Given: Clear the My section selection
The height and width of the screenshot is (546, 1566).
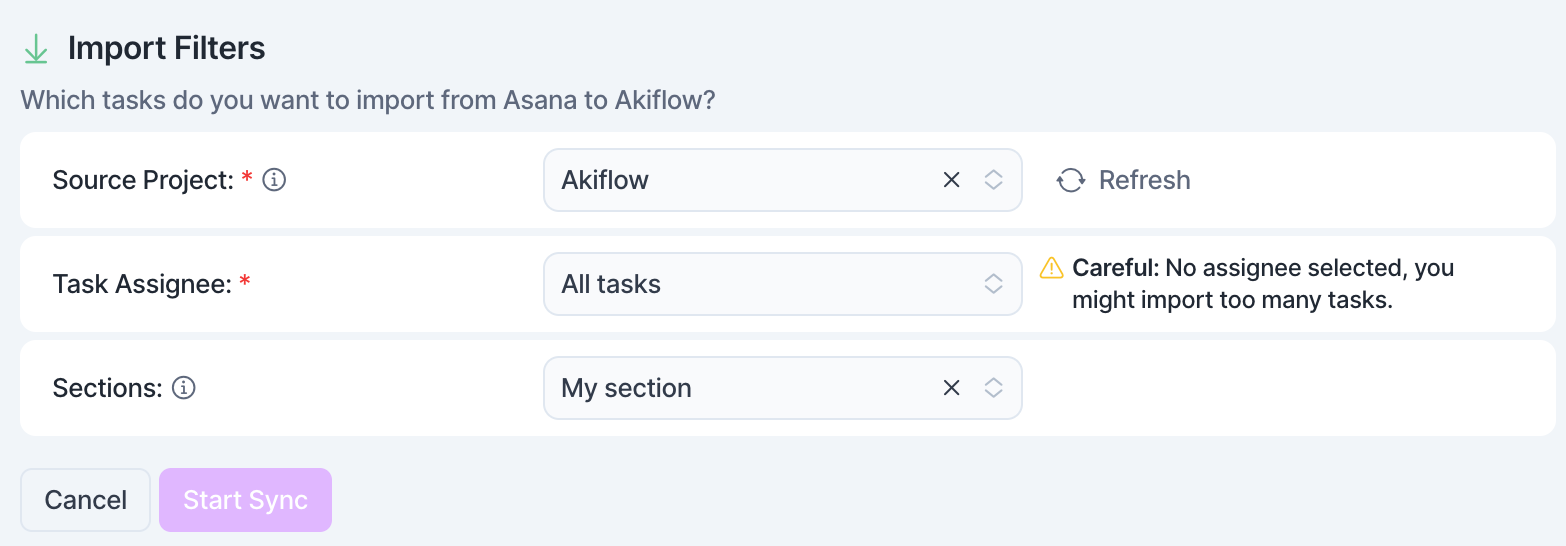Looking at the screenshot, I should coord(952,388).
